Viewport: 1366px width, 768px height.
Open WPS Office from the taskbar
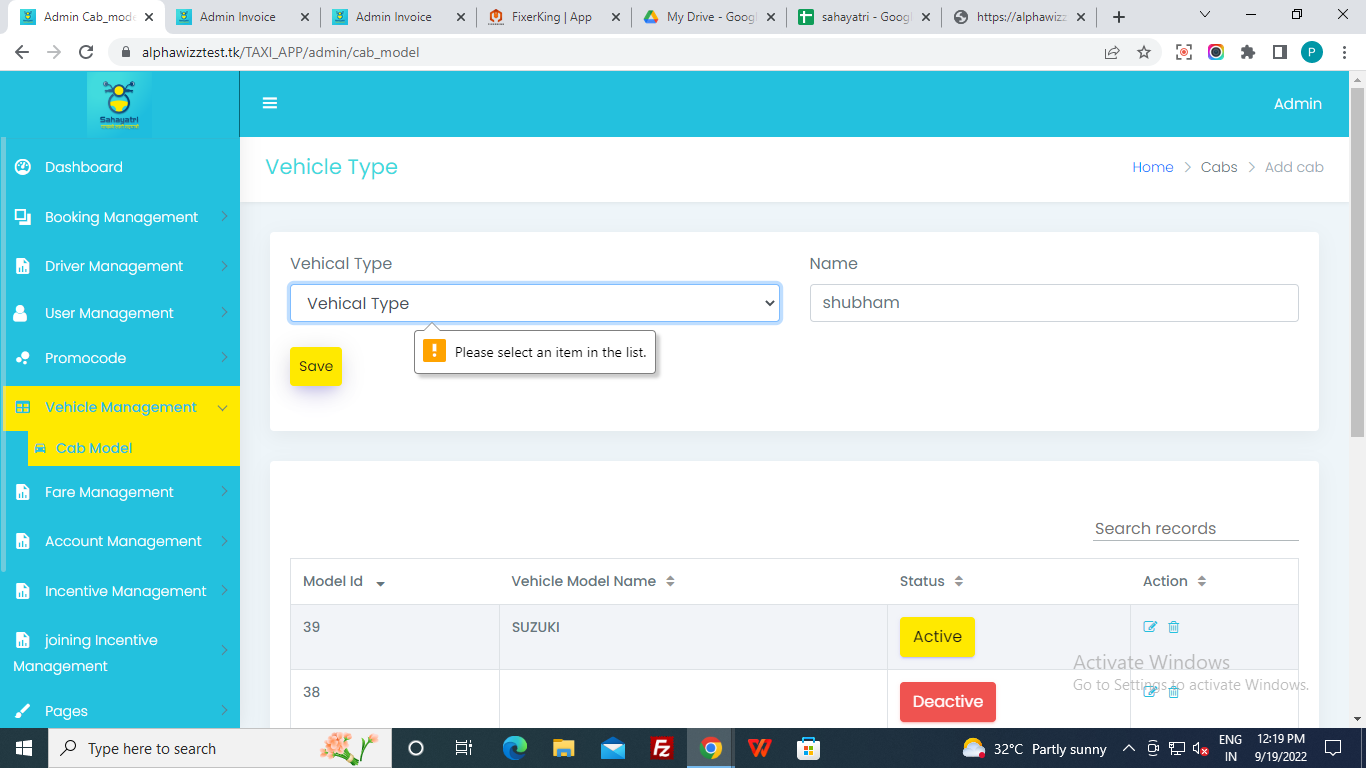click(x=759, y=748)
